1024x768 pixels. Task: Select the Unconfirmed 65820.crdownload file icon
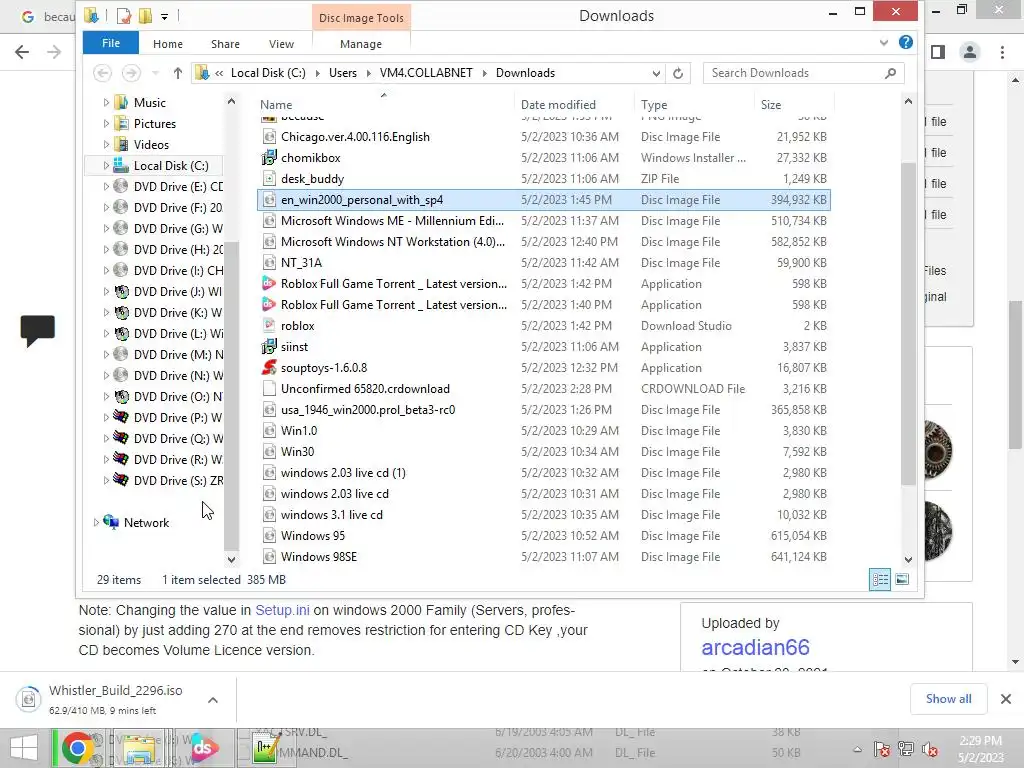click(x=269, y=389)
